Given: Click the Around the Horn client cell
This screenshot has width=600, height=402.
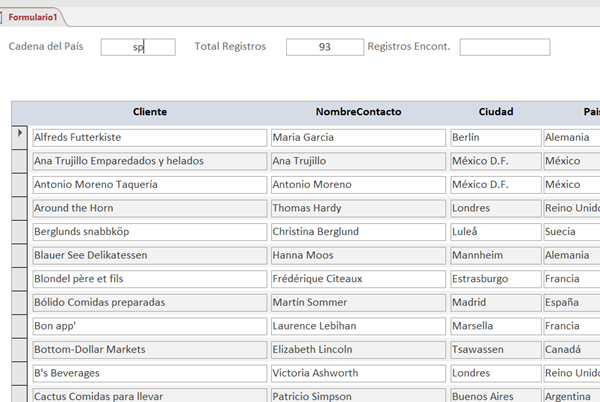Looking at the screenshot, I should pos(149,208).
